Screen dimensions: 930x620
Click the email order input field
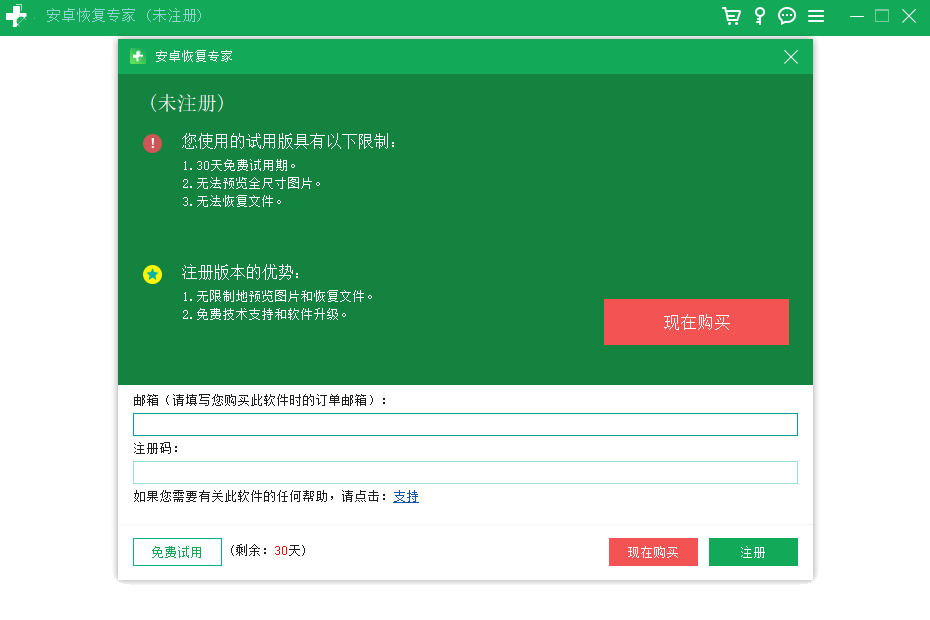(x=465, y=424)
